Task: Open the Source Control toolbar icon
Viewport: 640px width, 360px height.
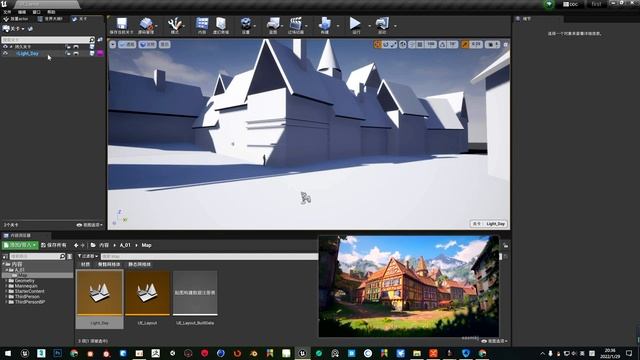Action: [146, 25]
